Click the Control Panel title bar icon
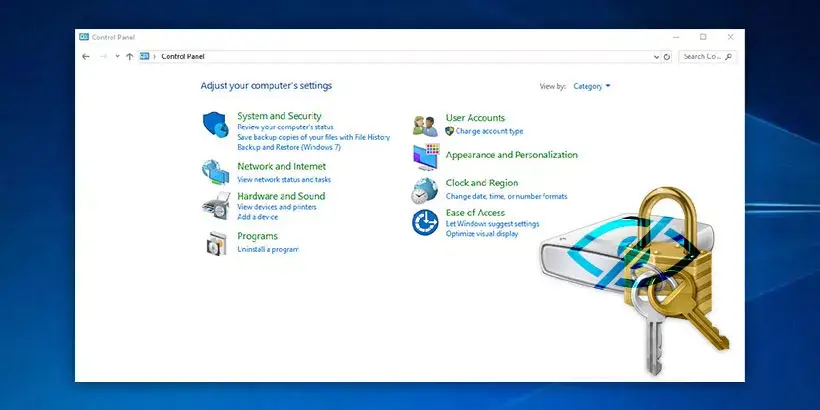The image size is (820, 410). (x=84, y=37)
